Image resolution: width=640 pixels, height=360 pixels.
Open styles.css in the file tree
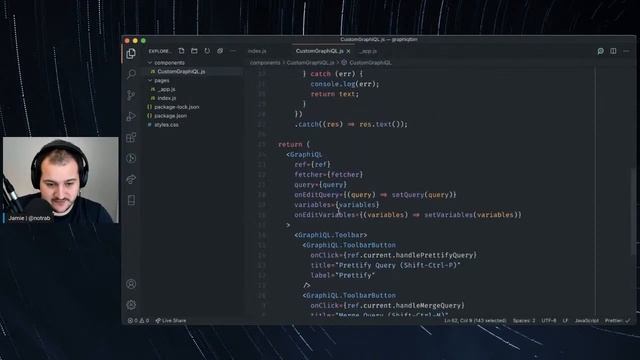[x=166, y=125]
